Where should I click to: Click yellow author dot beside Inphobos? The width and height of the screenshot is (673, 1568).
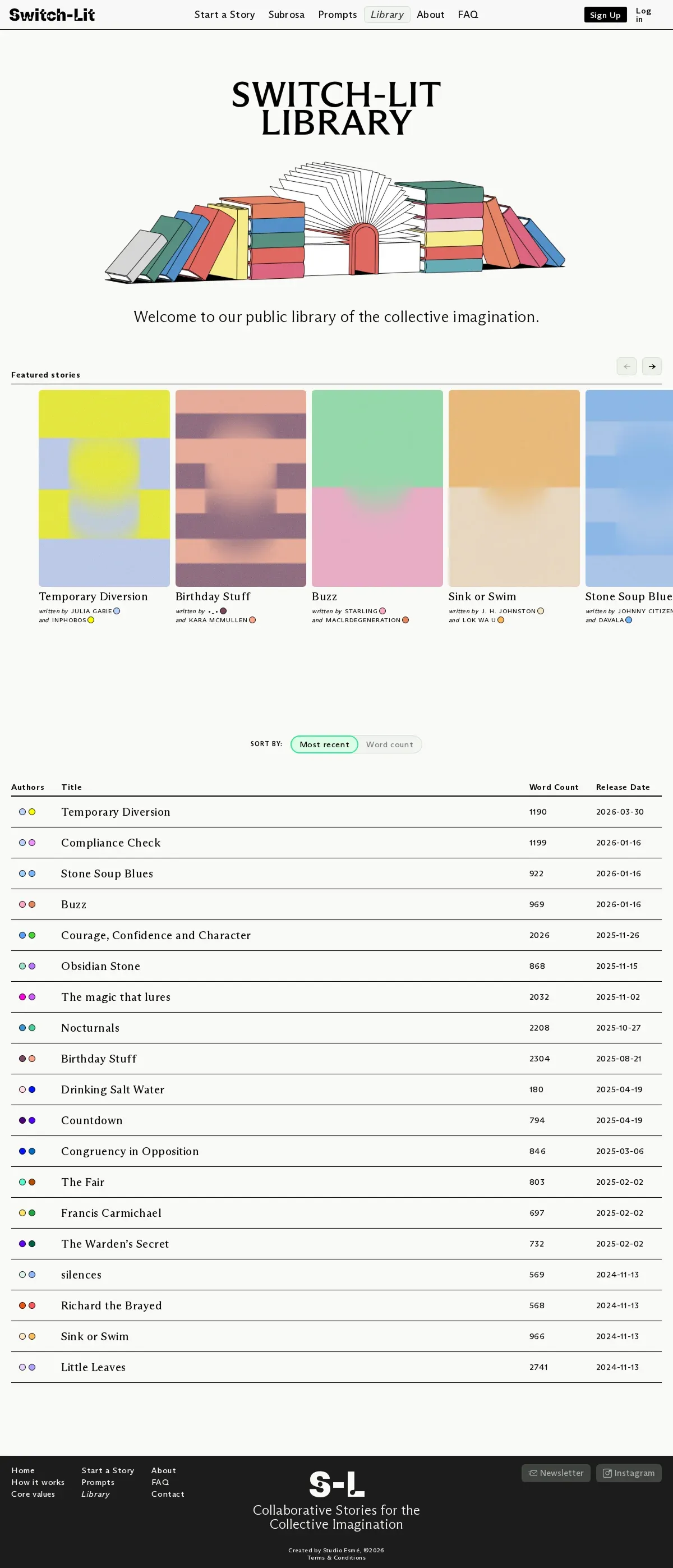[91, 620]
